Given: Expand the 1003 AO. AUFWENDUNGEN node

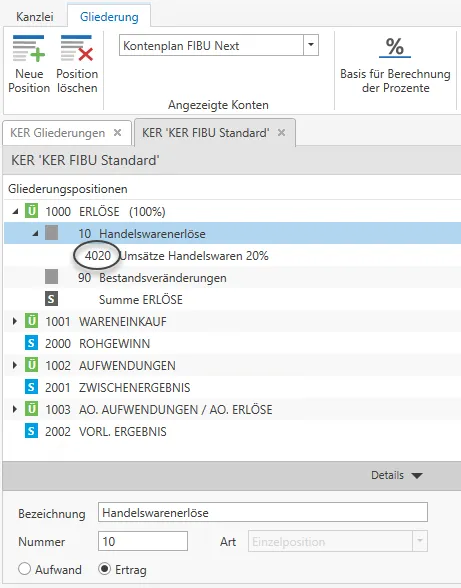Looking at the screenshot, I should click(15, 409).
